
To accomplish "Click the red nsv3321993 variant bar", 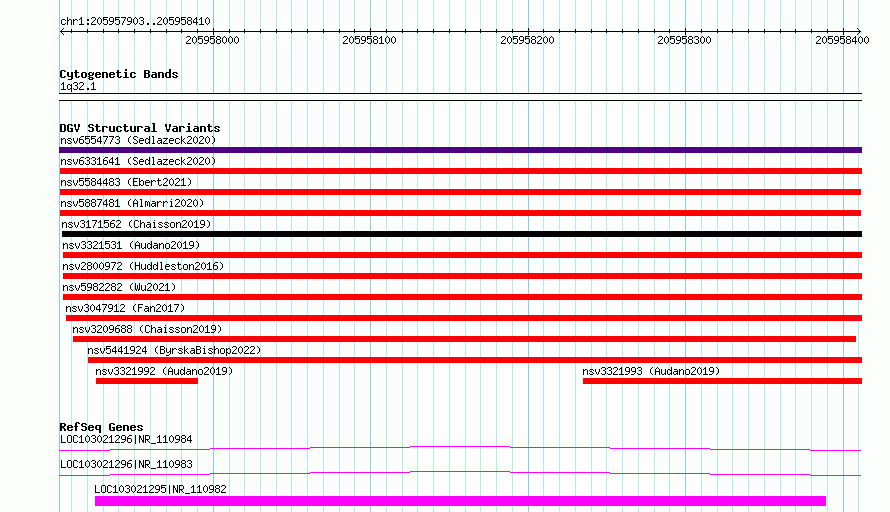I will point(723,381).
